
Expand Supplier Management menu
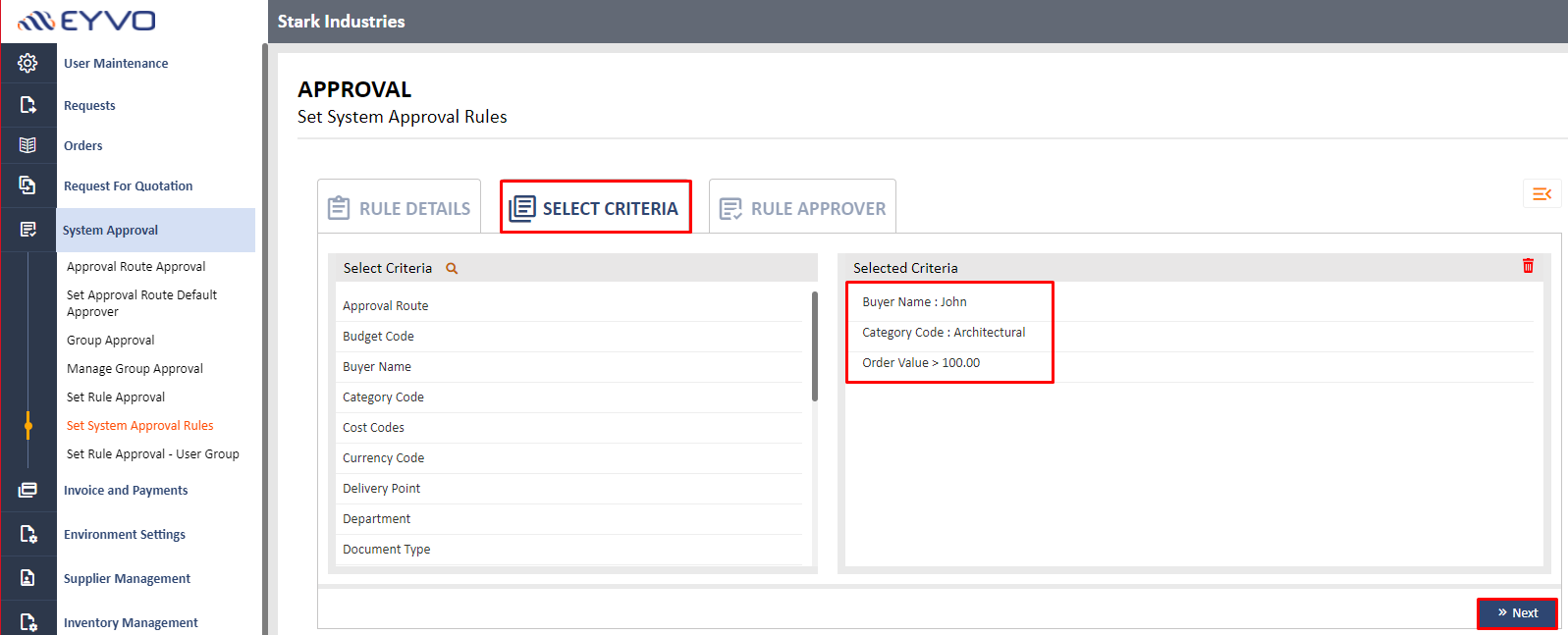[128, 578]
